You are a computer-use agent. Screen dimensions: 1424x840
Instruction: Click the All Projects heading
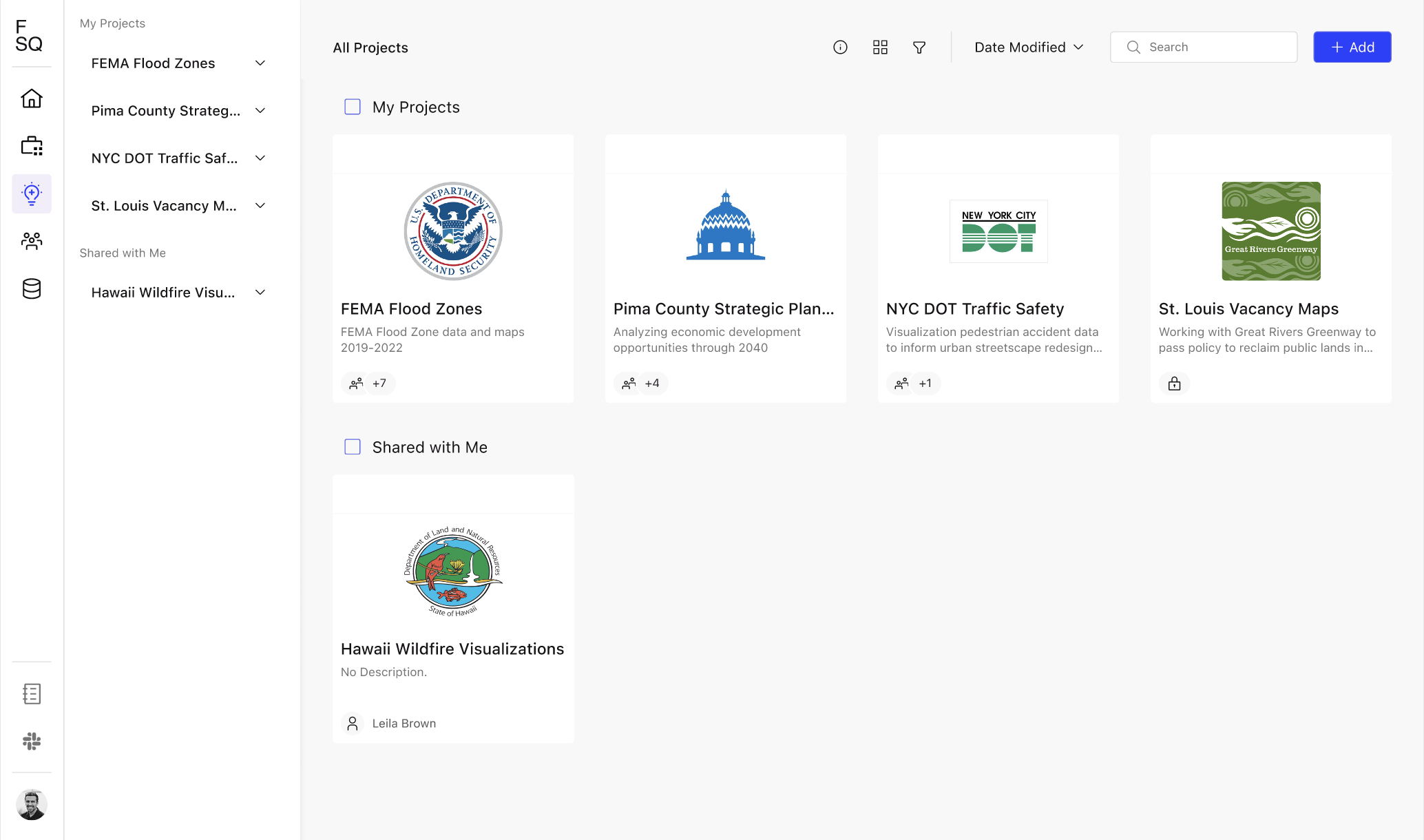(x=370, y=48)
